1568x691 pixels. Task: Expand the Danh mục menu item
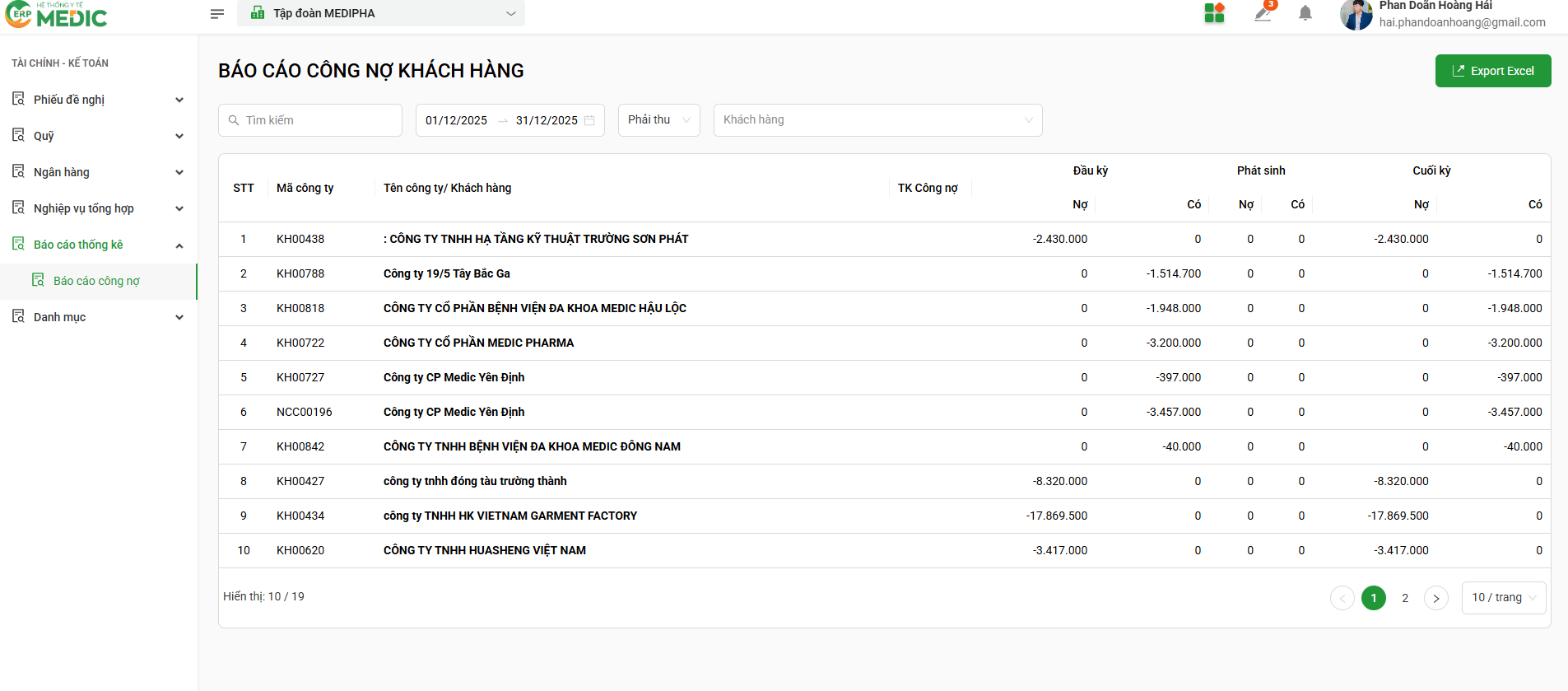(x=98, y=317)
